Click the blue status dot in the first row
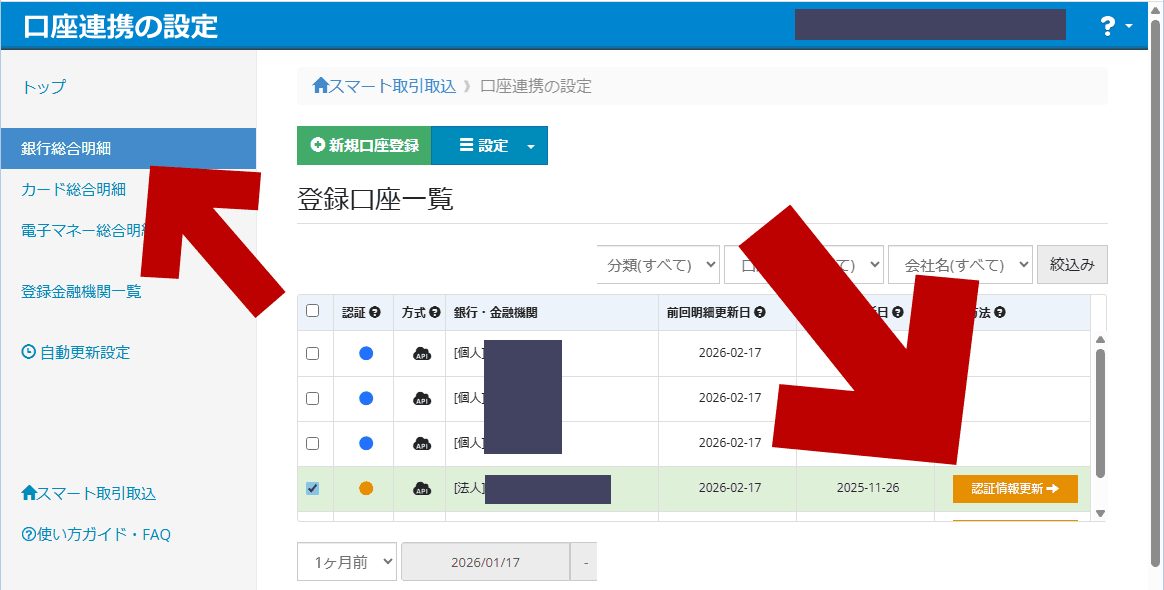The image size is (1164, 590). tap(366, 353)
